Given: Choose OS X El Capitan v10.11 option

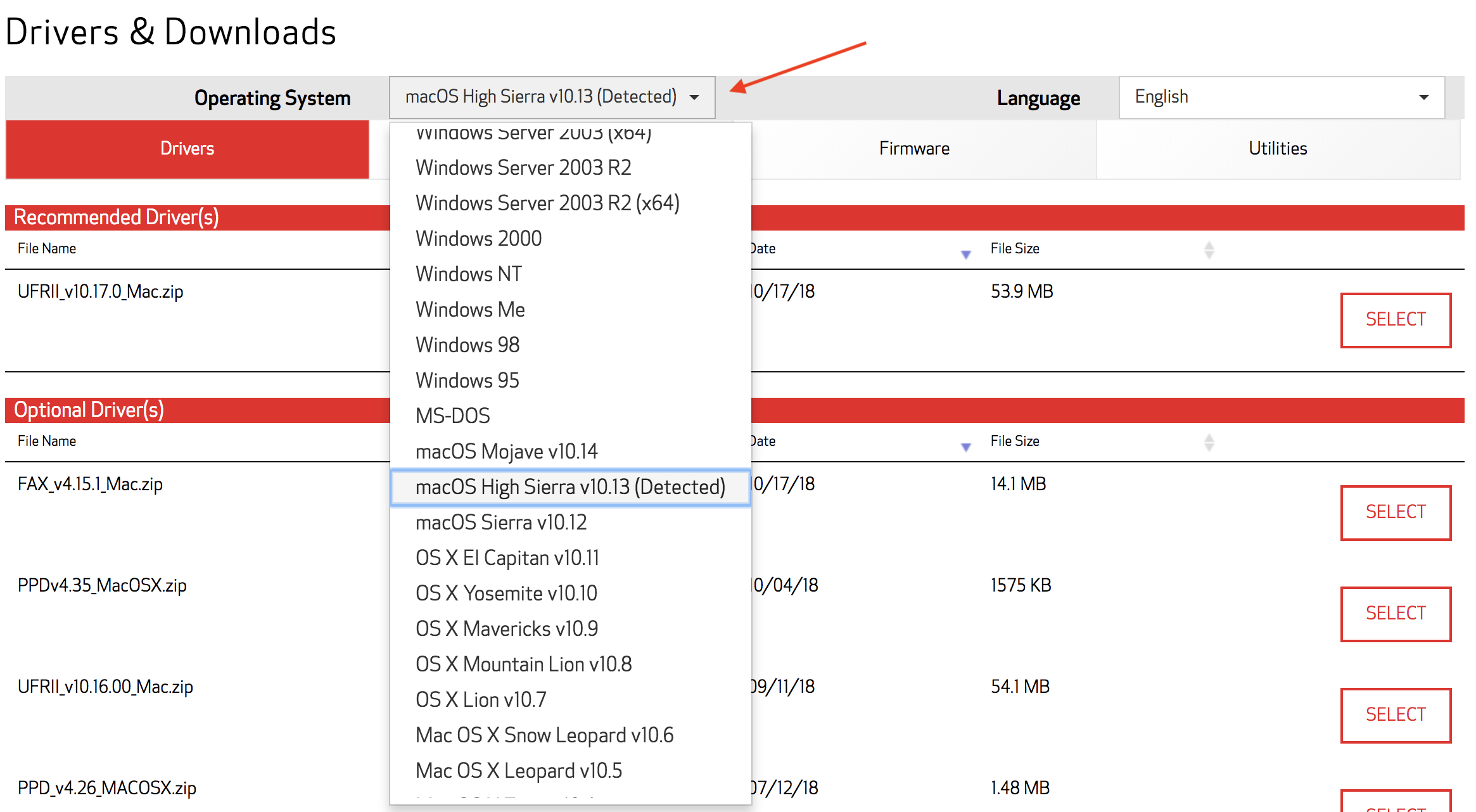Looking at the screenshot, I should click(570, 558).
